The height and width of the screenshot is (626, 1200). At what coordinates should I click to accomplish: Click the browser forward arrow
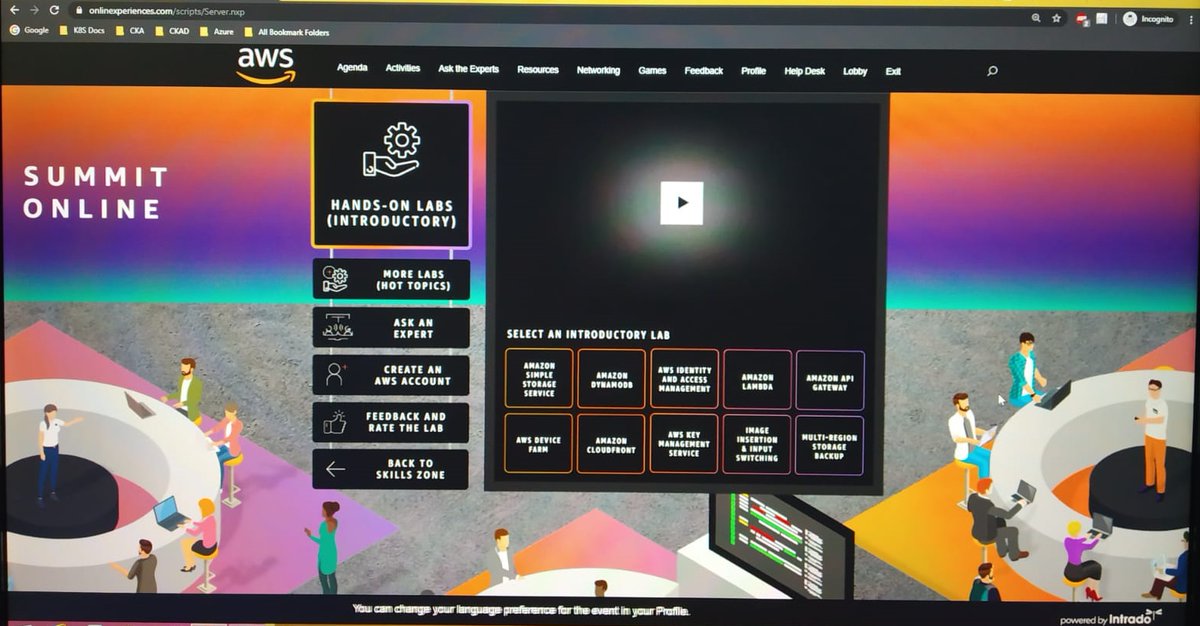[x=34, y=10]
